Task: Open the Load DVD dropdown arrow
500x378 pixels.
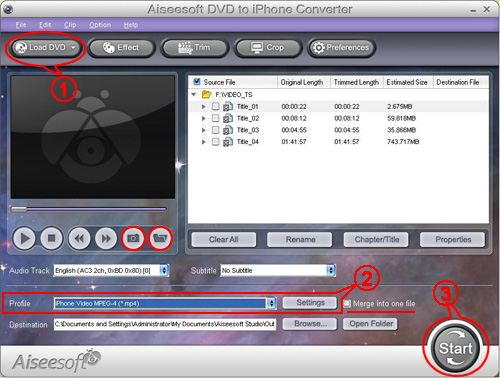Action: click(x=73, y=48)
